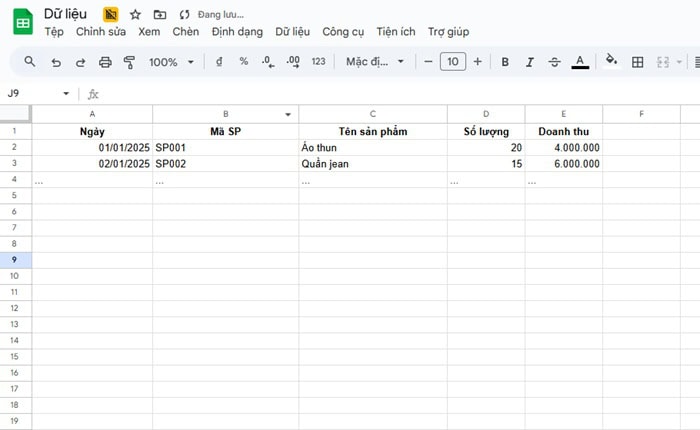Screen dimensions: 700x430
Task: Open the 100% zoom dropdown
Action: coord(176,62)
